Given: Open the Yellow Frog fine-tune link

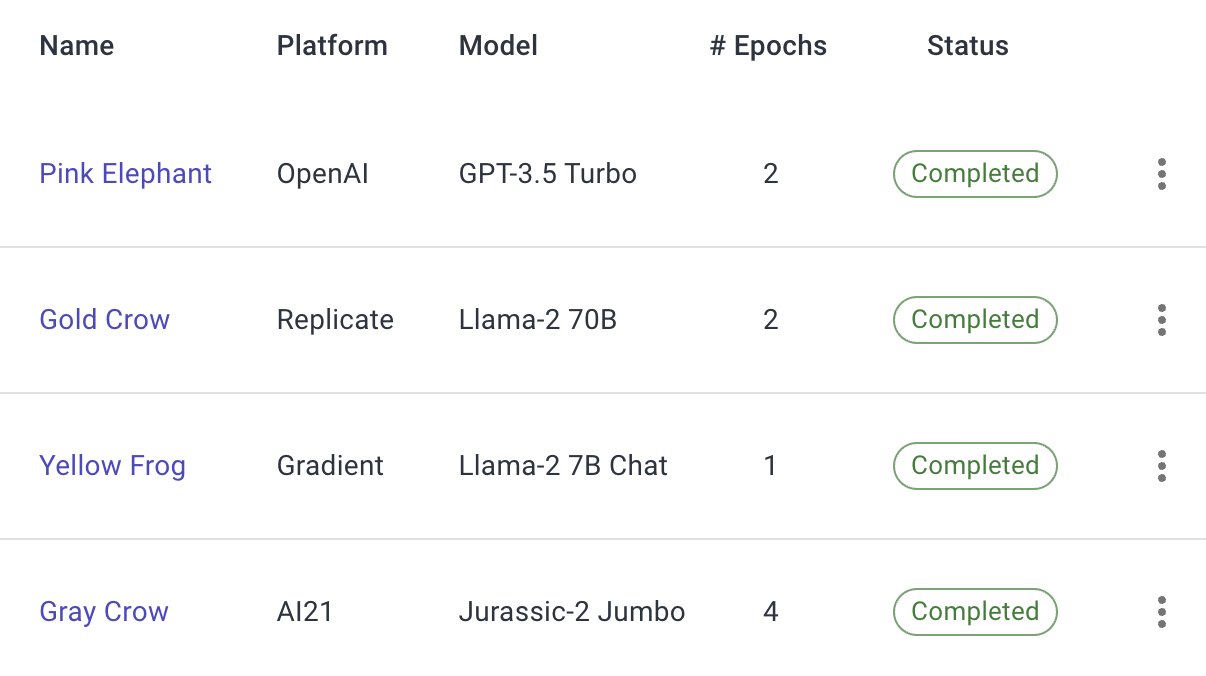Looking at the screenshot, I should pyautogui.click(x=112, y=466).
